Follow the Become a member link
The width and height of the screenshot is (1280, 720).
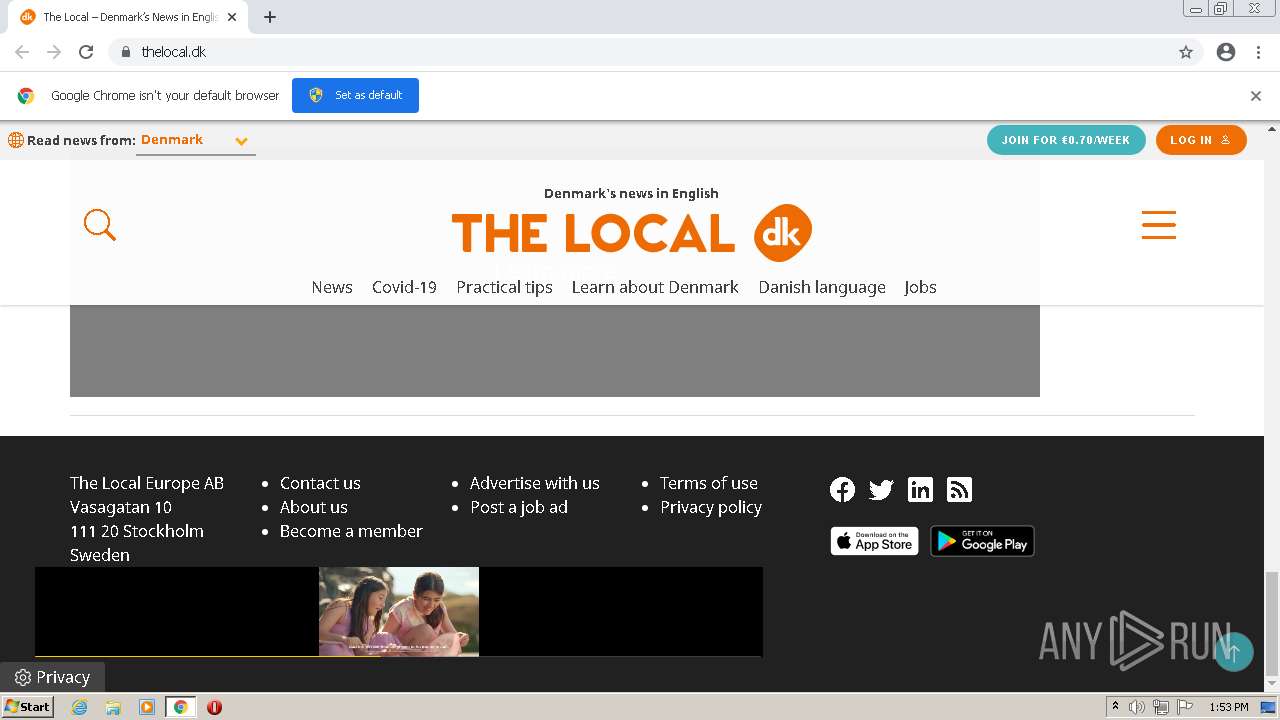pos(351,531)
